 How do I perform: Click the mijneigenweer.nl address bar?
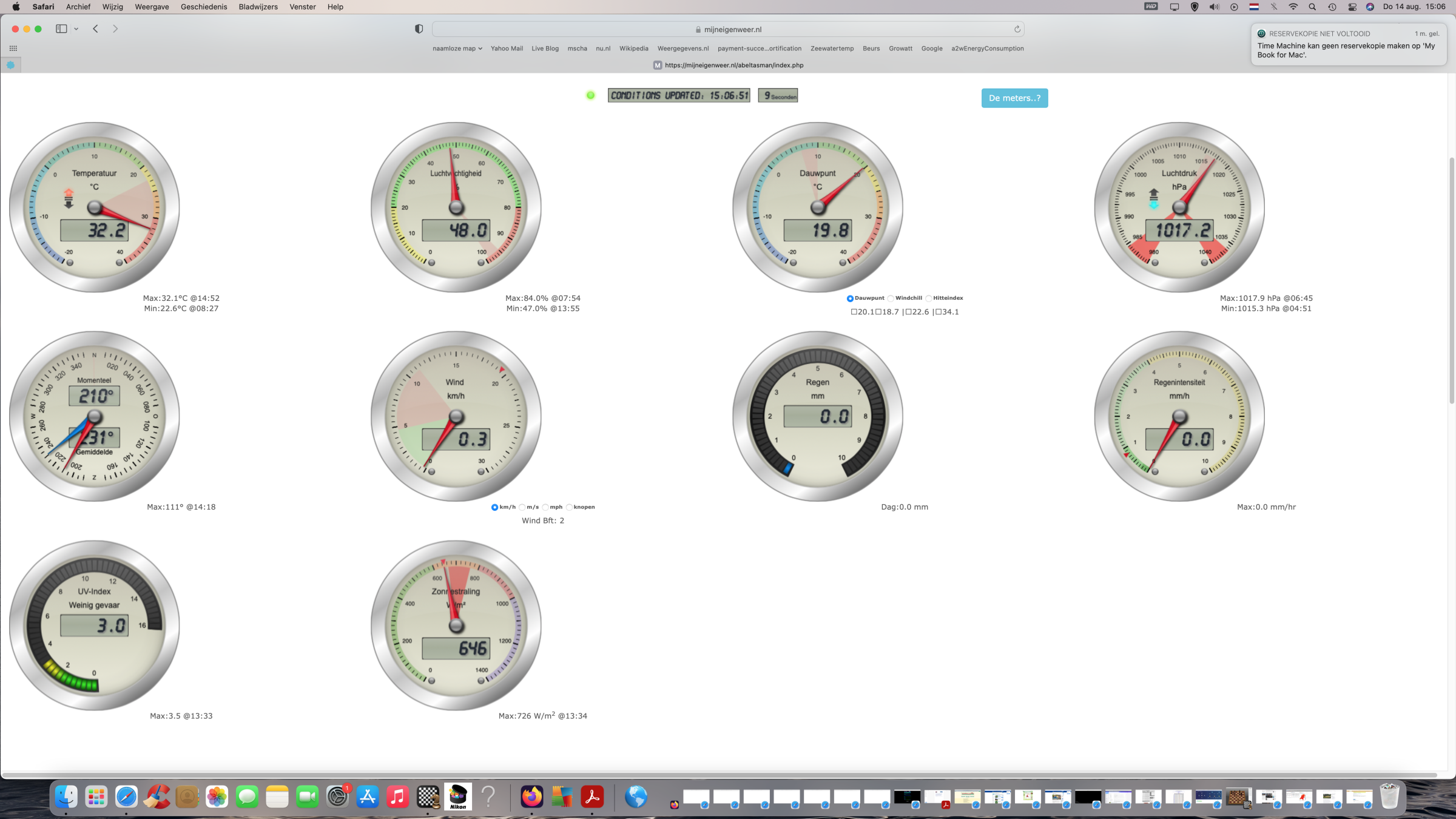point(728,29)
